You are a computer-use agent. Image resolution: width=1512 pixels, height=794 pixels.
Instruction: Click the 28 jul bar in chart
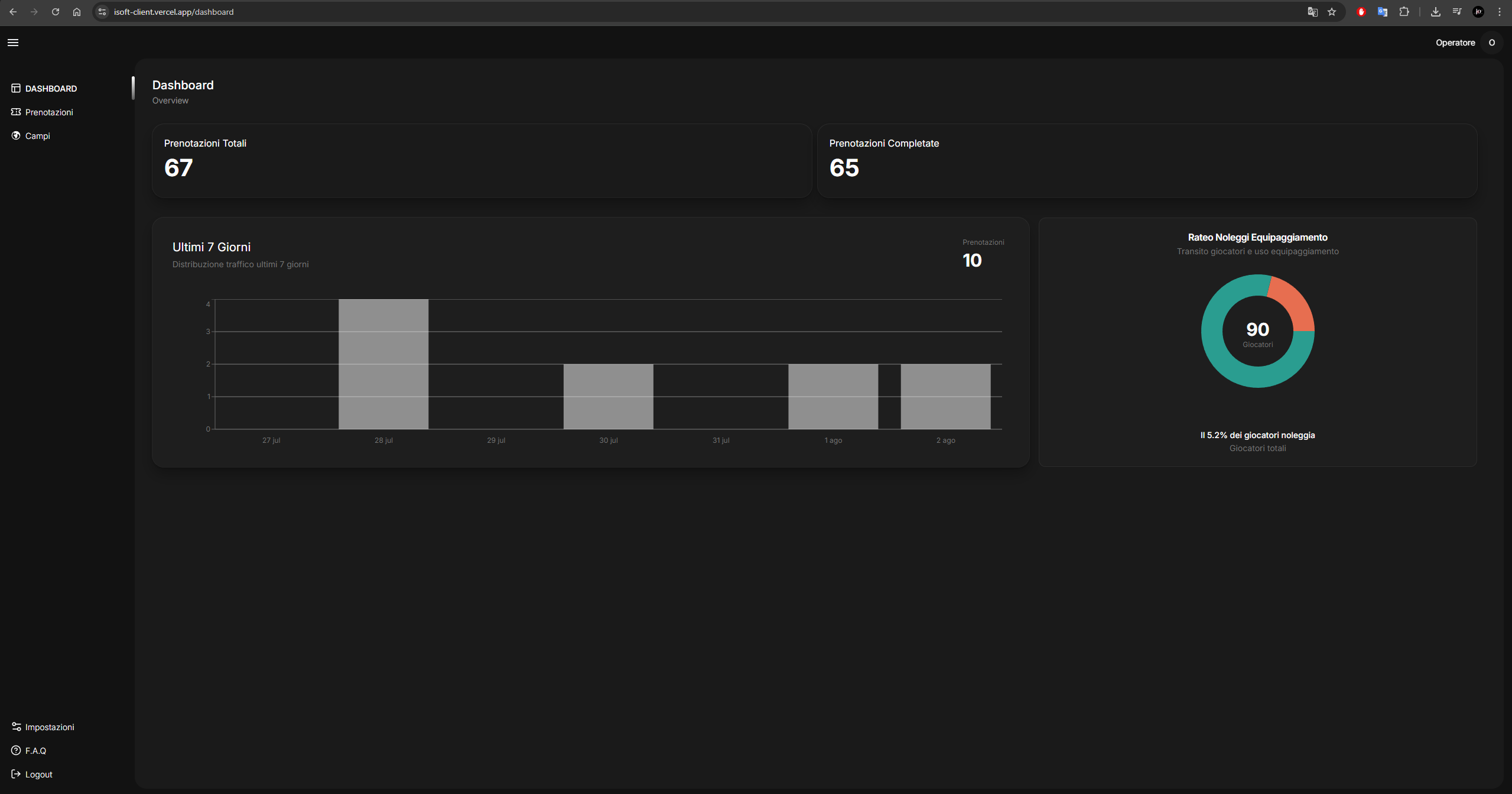[x=383, y=364]
